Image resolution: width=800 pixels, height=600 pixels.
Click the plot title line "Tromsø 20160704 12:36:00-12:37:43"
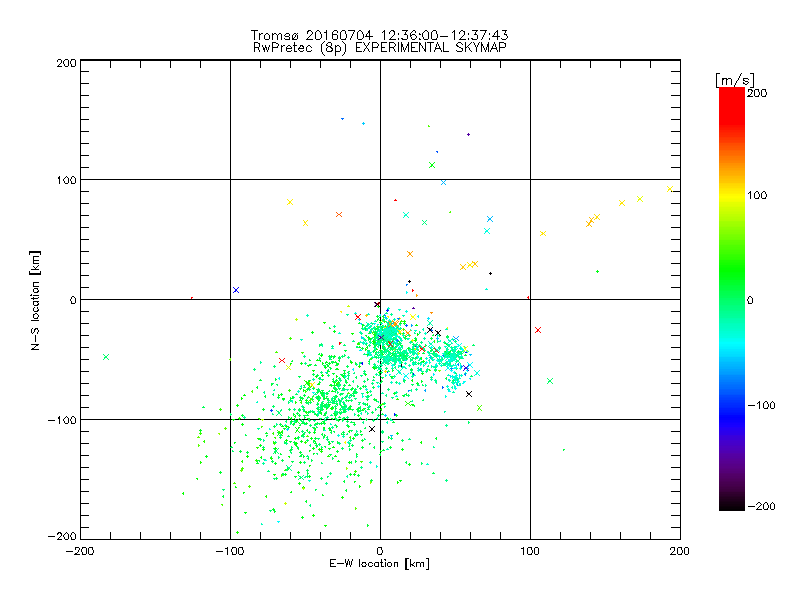coord(379,35)
